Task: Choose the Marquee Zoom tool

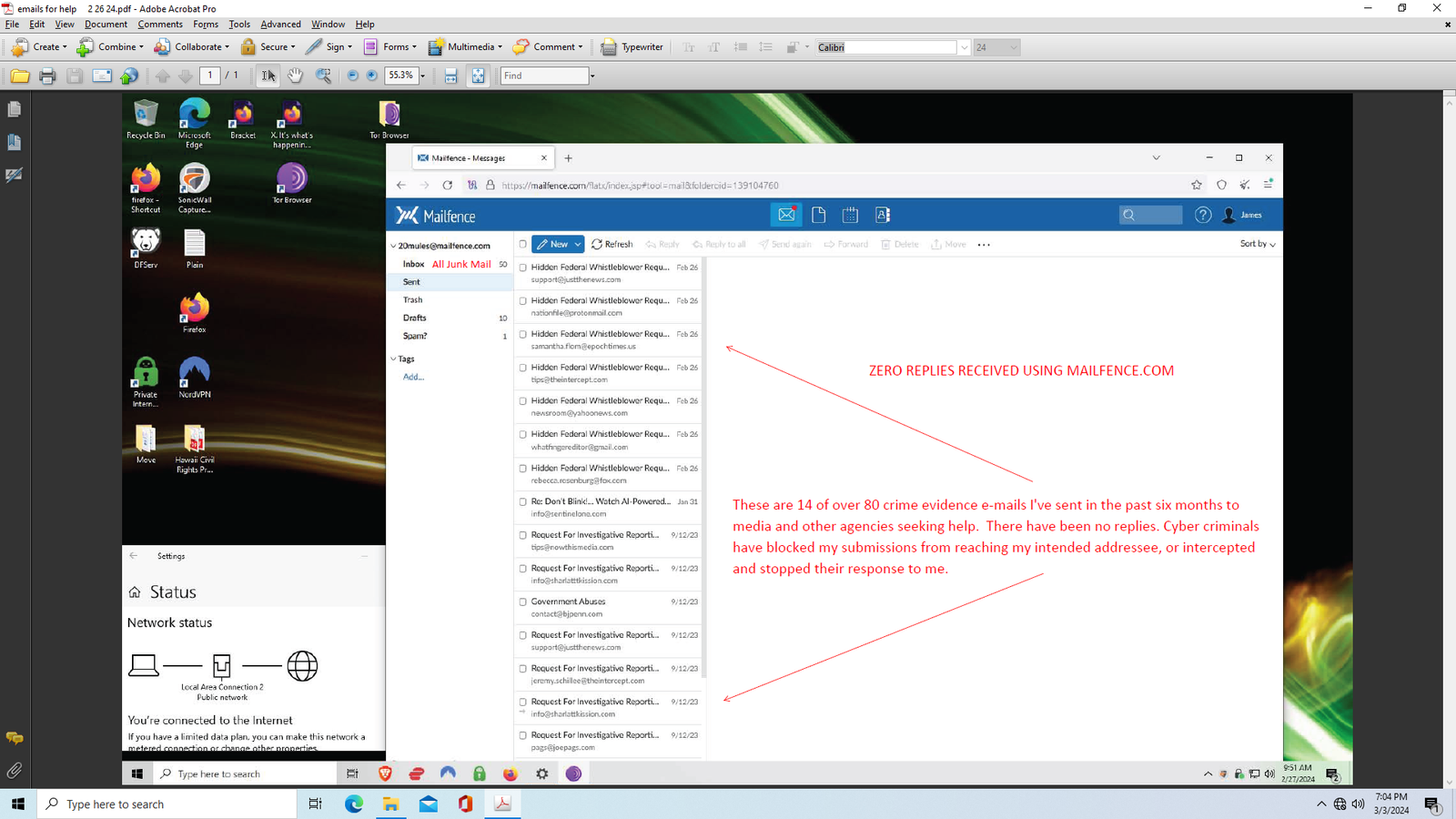Action: coord(323,76)
